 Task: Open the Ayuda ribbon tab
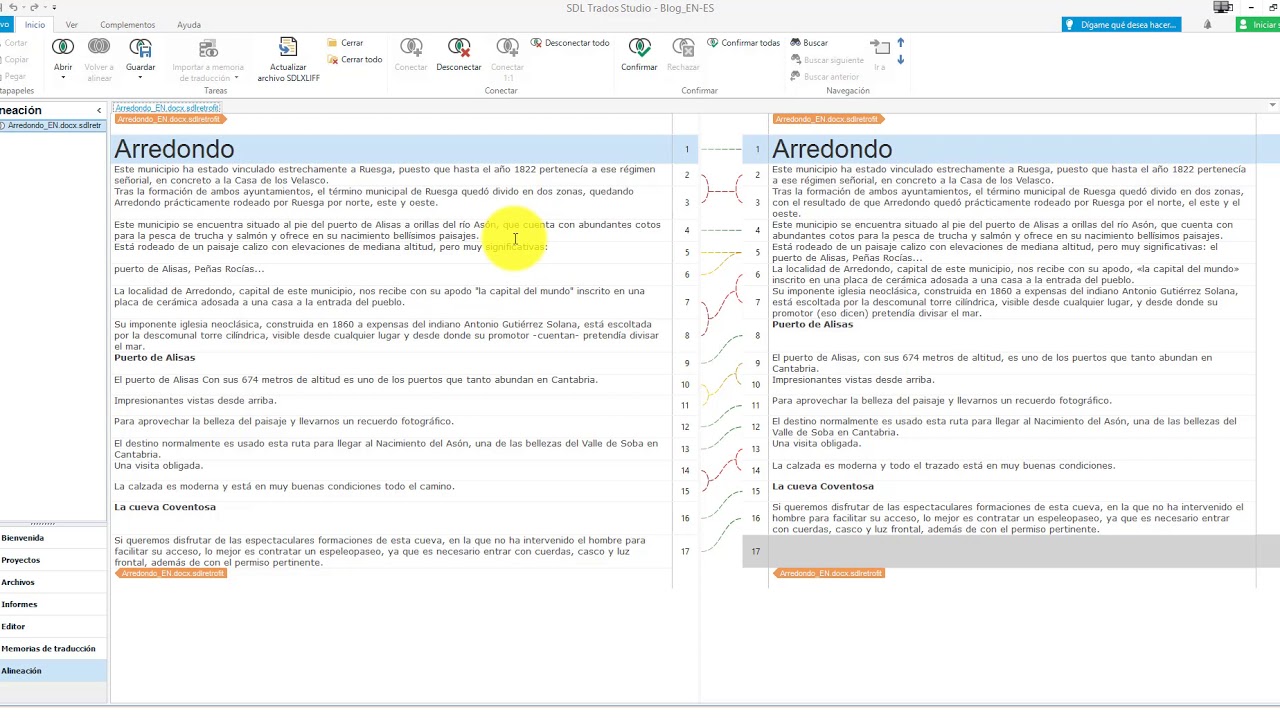(188, 24)
